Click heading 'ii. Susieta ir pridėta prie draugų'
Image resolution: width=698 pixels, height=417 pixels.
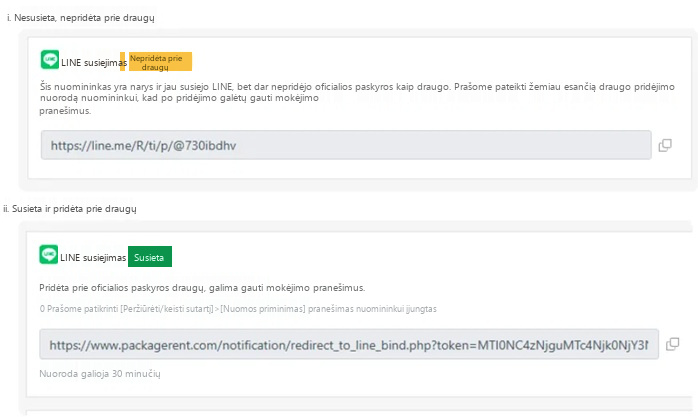coord(70,209)
